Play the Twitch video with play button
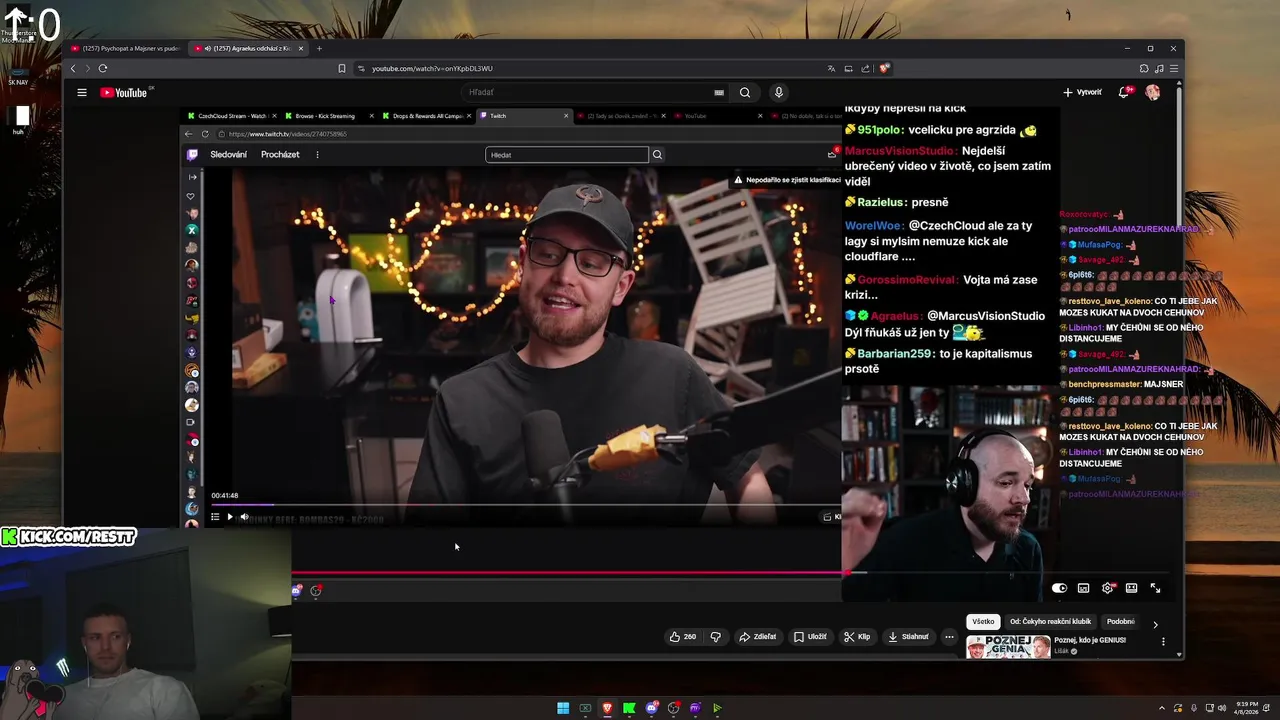1280x720 pixels. tap(229, 517)
